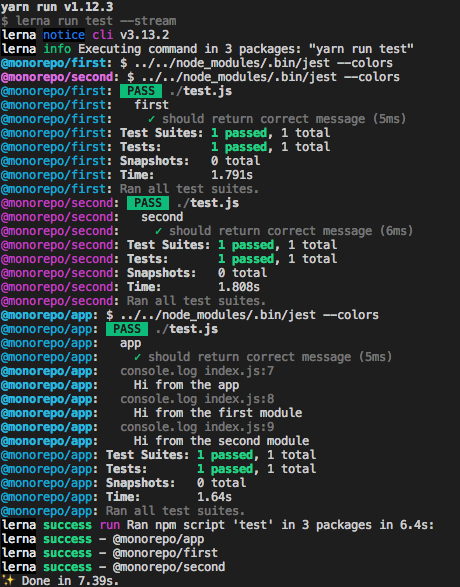This screenshot has height=587, width=460.
Task: Click '@monorepo/first: Snapshots: 0 total' line
Action: point(130,161)
